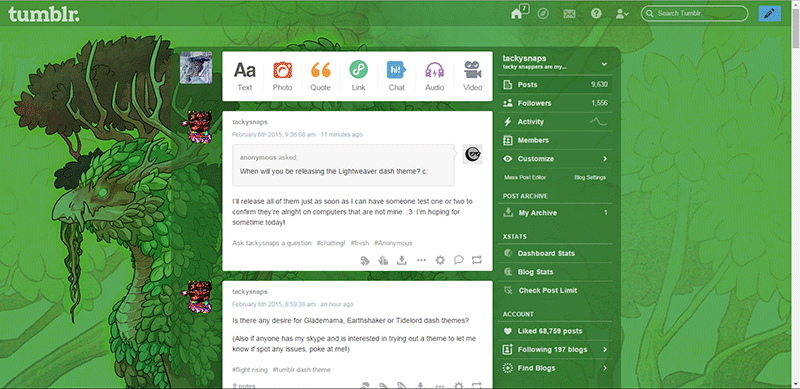Open tackysnaps name on the second post

pos(250,291)
